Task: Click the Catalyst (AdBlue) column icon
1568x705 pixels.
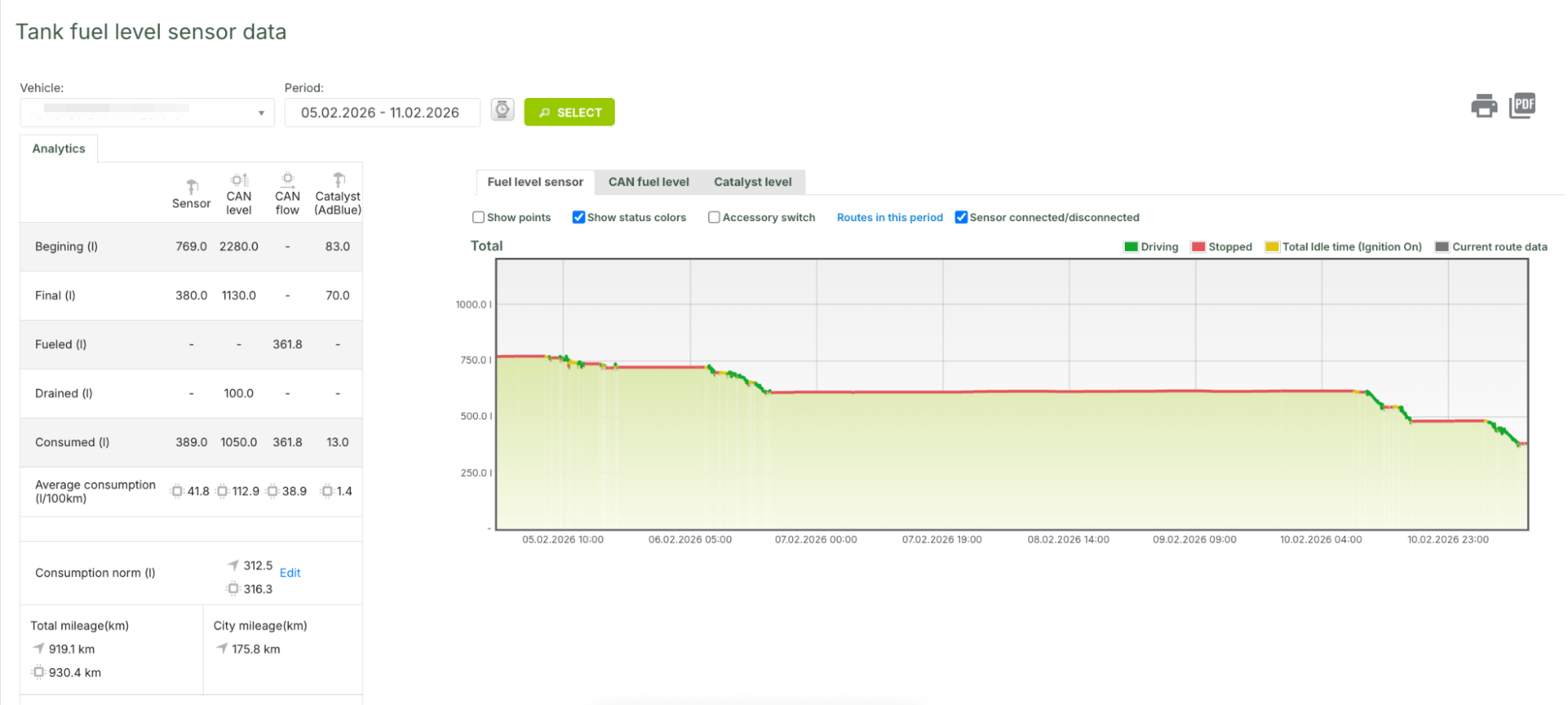Action: tap(338, 180)
